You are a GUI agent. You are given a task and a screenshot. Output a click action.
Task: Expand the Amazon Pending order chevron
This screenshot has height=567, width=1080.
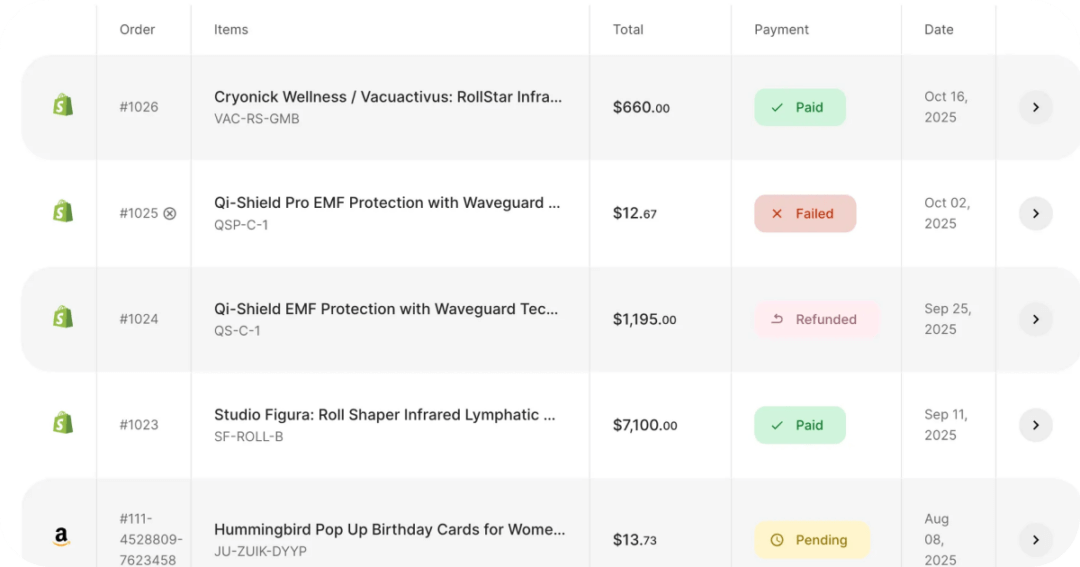pos(1035,540)
